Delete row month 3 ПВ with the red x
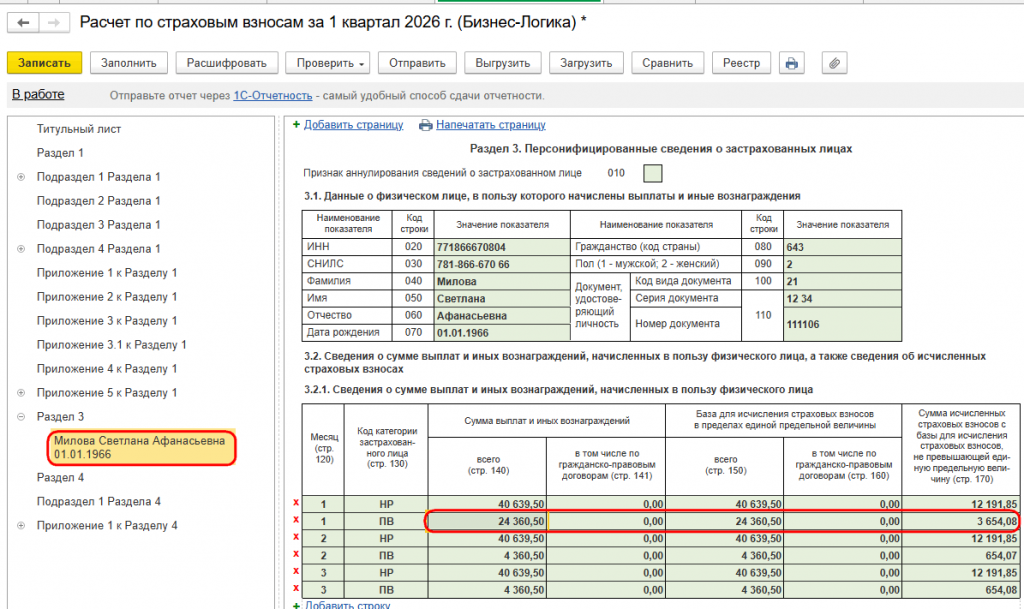The height and width of the screenshot is (609, 1024). tap(296, 588)
